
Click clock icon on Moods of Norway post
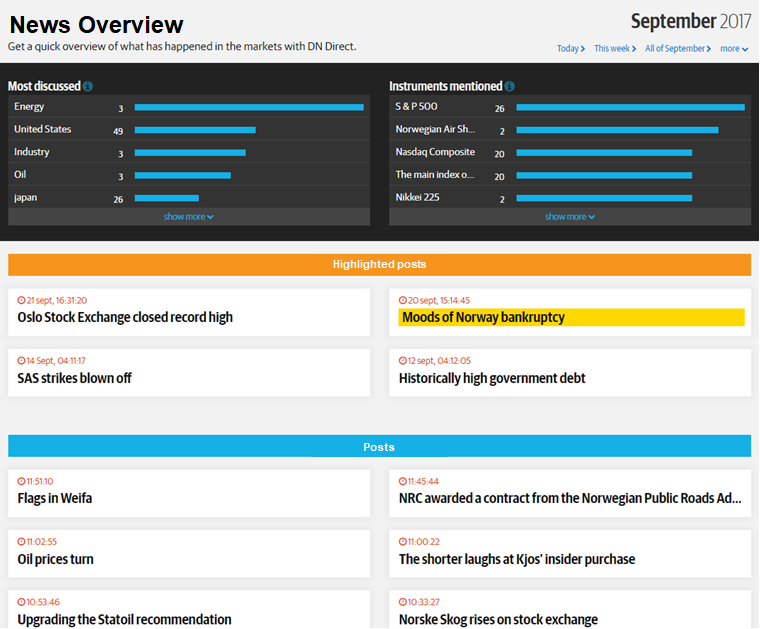coord(403,300)
